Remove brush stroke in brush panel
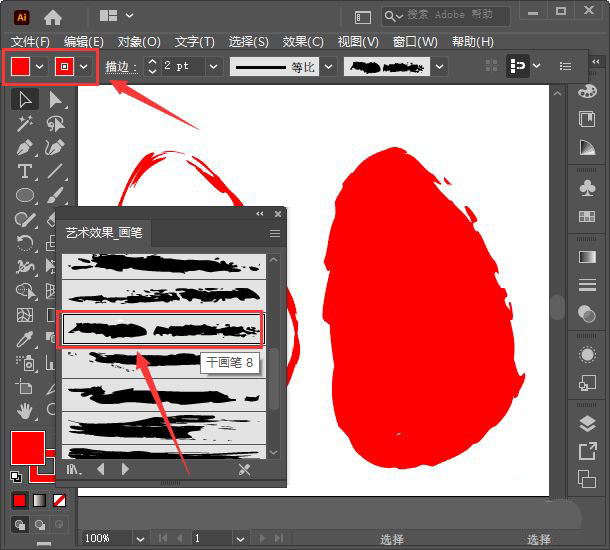Viewport: 610px width, 550px height. click(x=245, y=469)
